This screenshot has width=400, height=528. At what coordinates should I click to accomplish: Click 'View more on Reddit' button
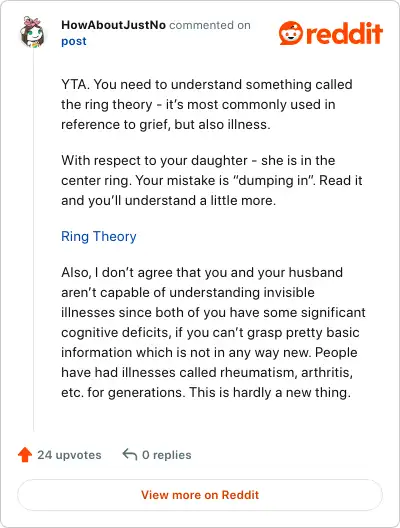pos(200,495)
